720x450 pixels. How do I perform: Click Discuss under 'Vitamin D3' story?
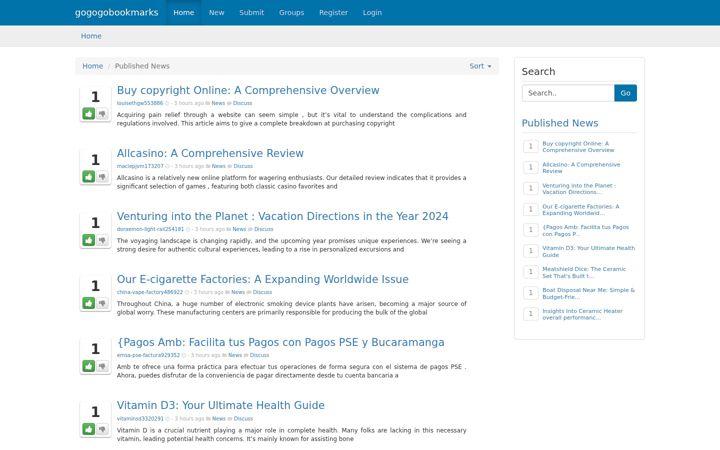tap(243, 419)
